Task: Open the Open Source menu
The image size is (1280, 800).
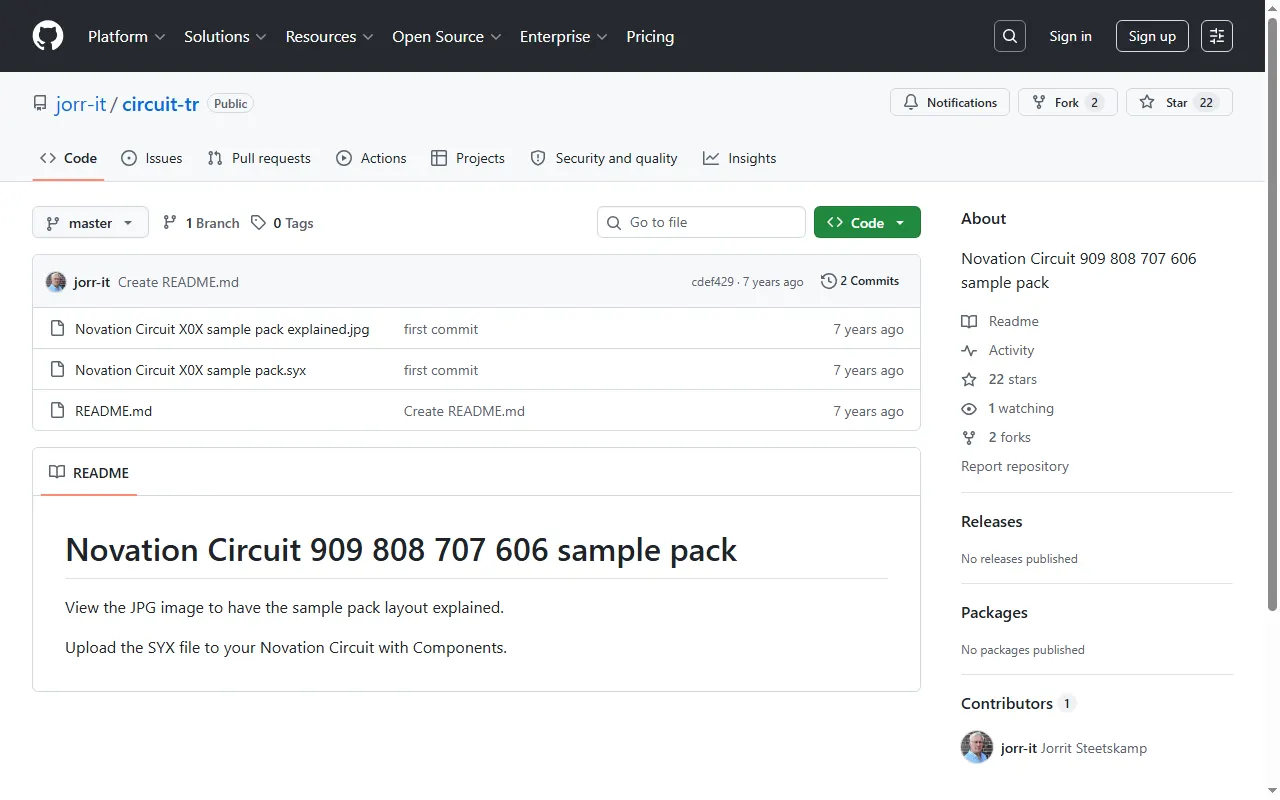Action: (x=446, y=36)
